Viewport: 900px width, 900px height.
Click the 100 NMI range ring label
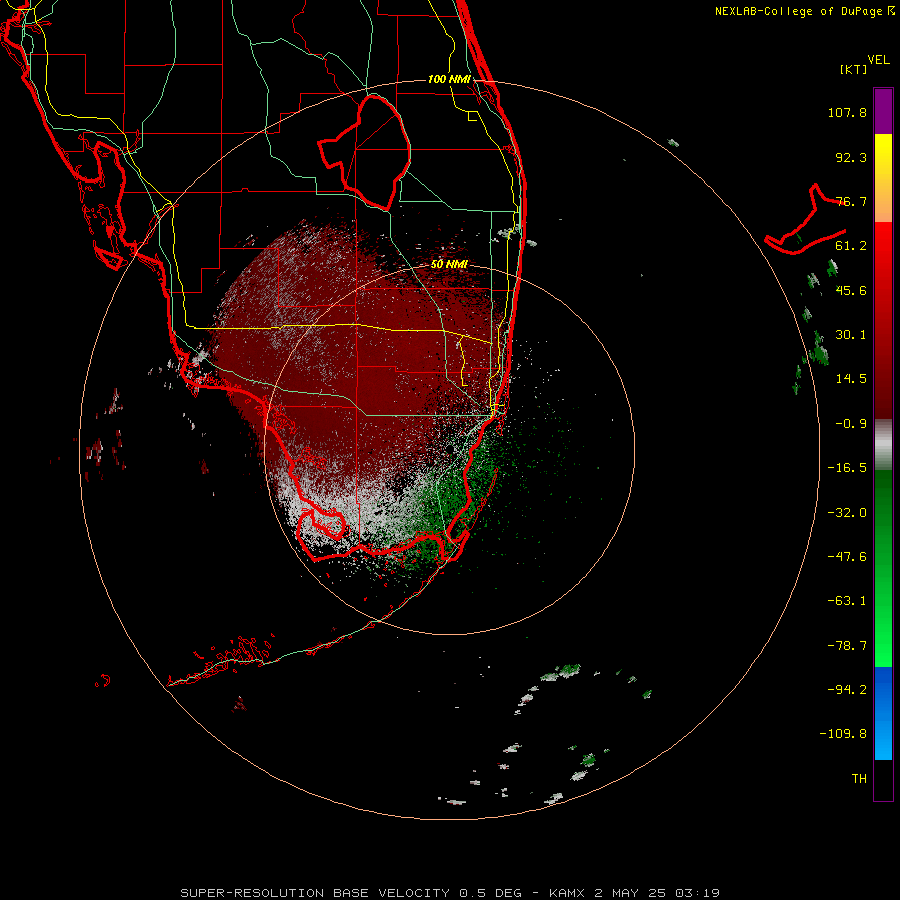tap(449, 79)
